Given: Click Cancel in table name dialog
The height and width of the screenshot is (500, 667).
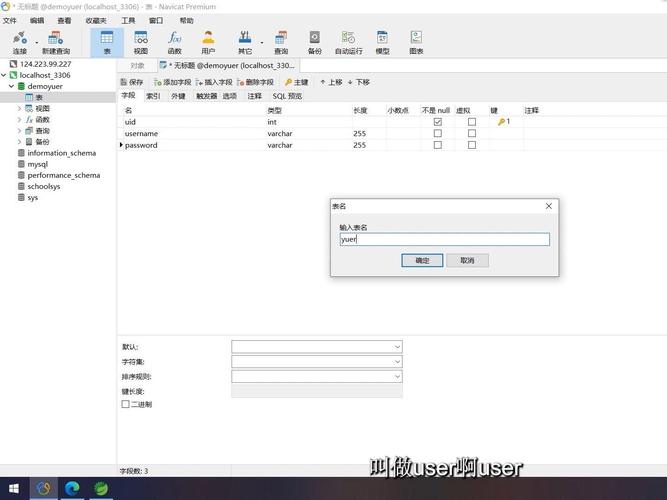Looking at the screenshot, I should (x=467, y=260).
